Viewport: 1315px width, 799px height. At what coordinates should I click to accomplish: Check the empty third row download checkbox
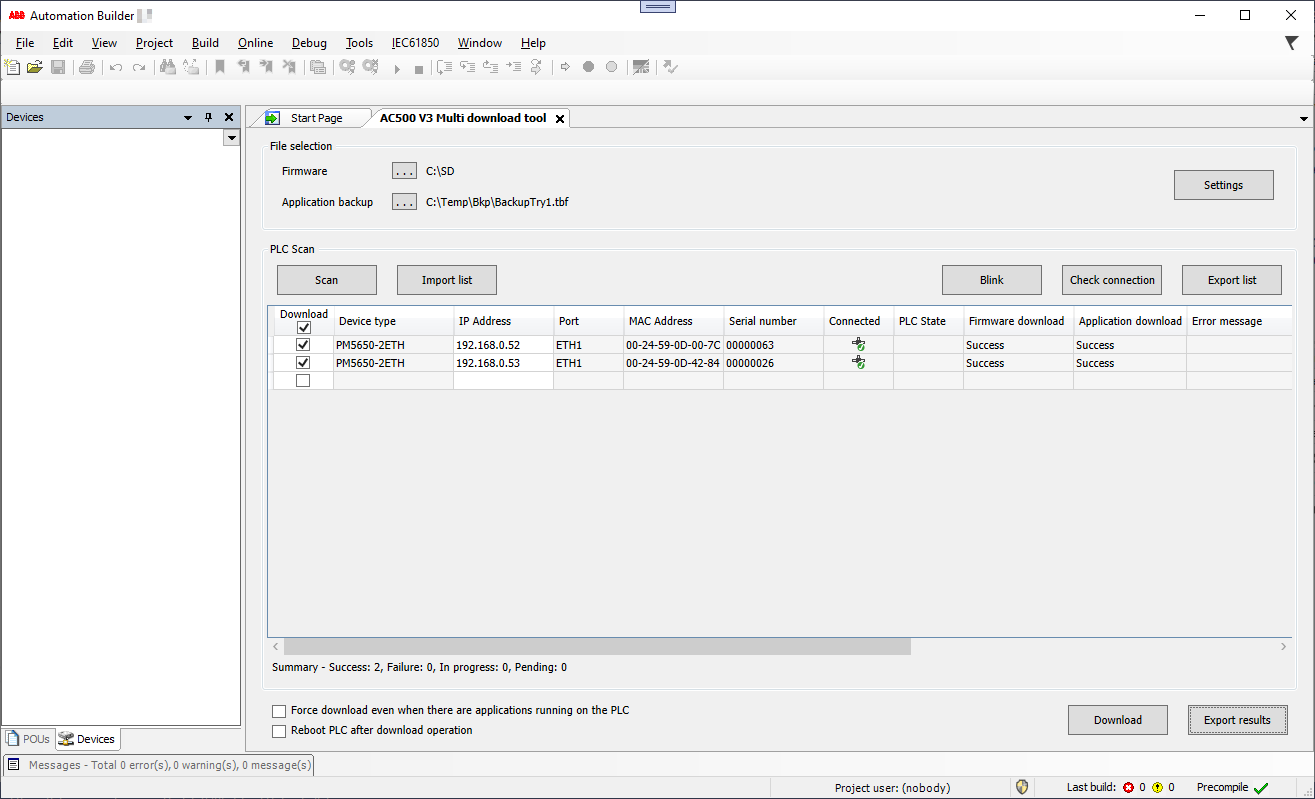pyautogui.click(x=303, y=381)
